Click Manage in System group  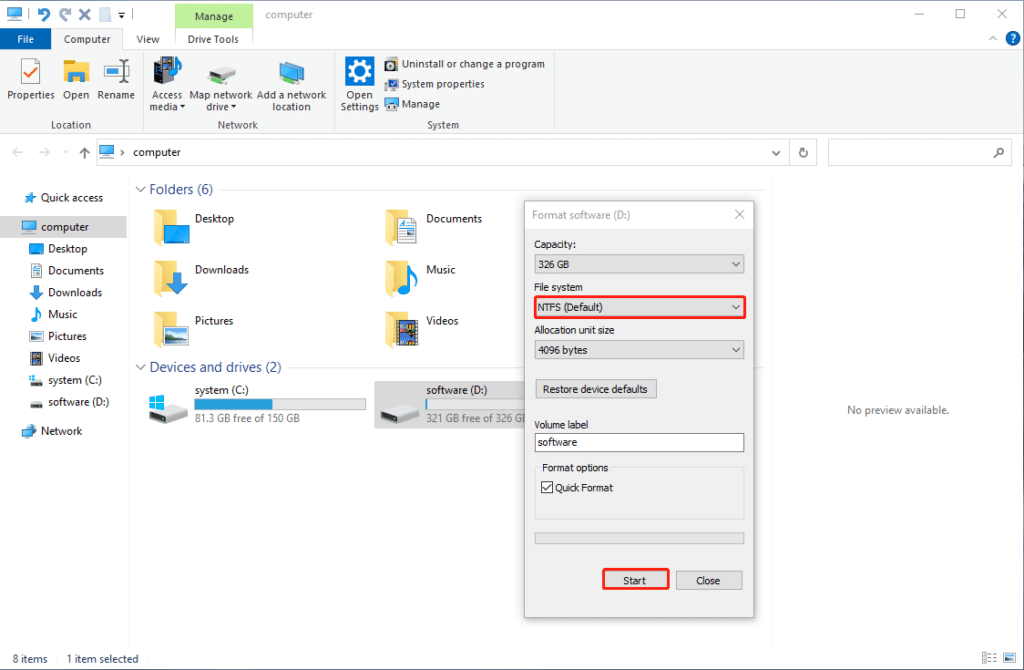pyautogui.click(x=412, y=104)
